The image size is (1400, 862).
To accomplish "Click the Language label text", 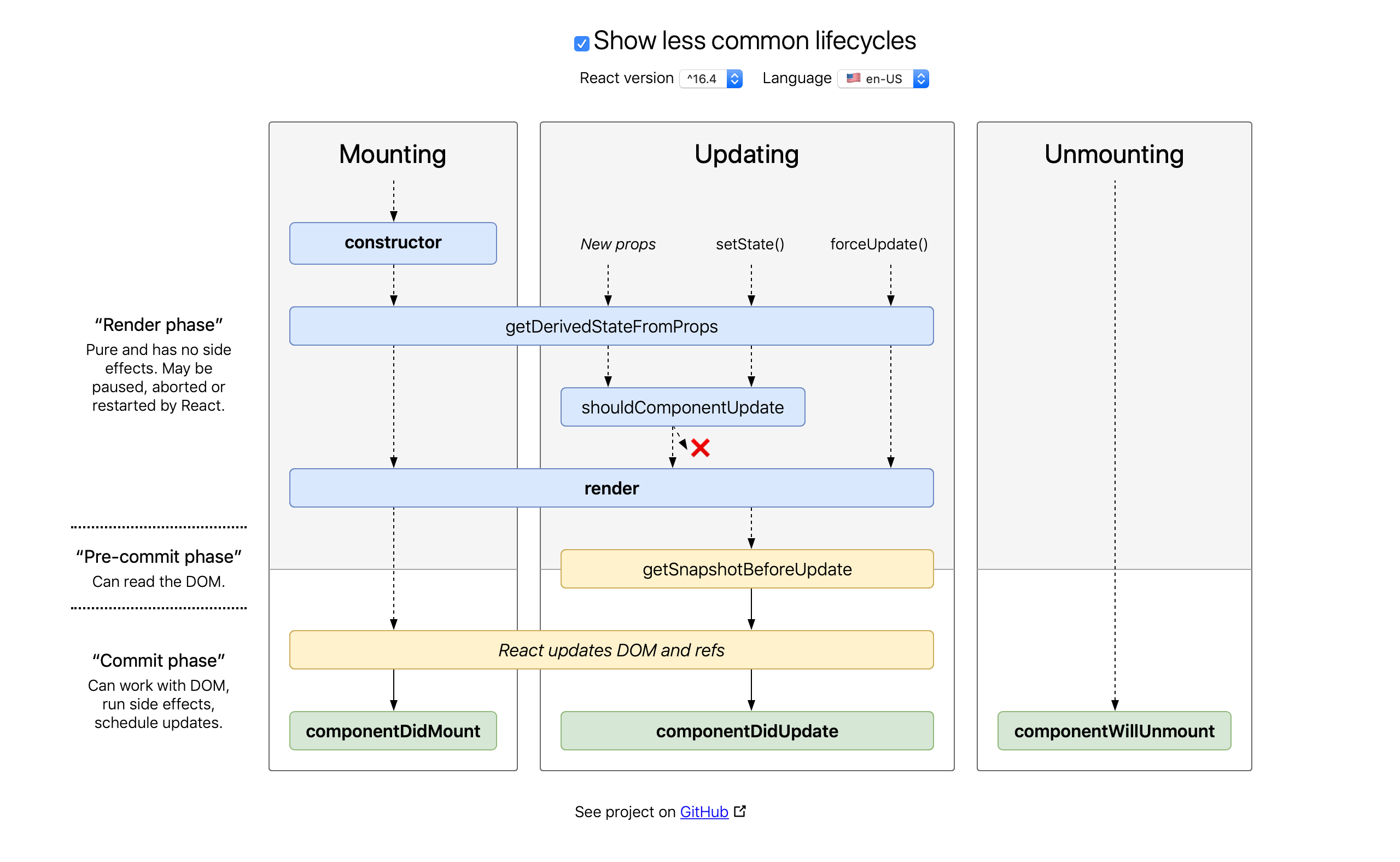I will point(797,78).
